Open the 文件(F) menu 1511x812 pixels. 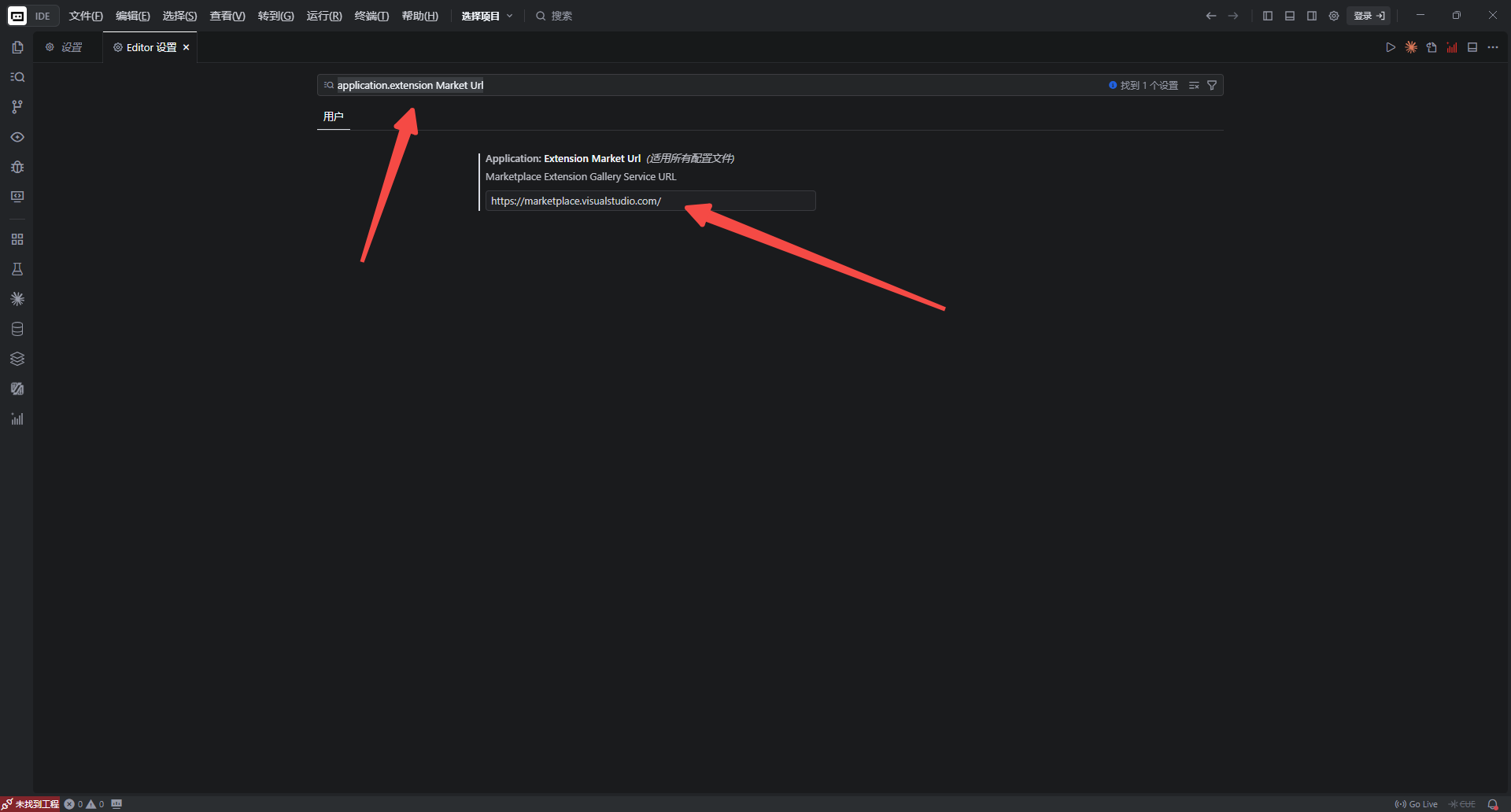(x=86, y=16)
